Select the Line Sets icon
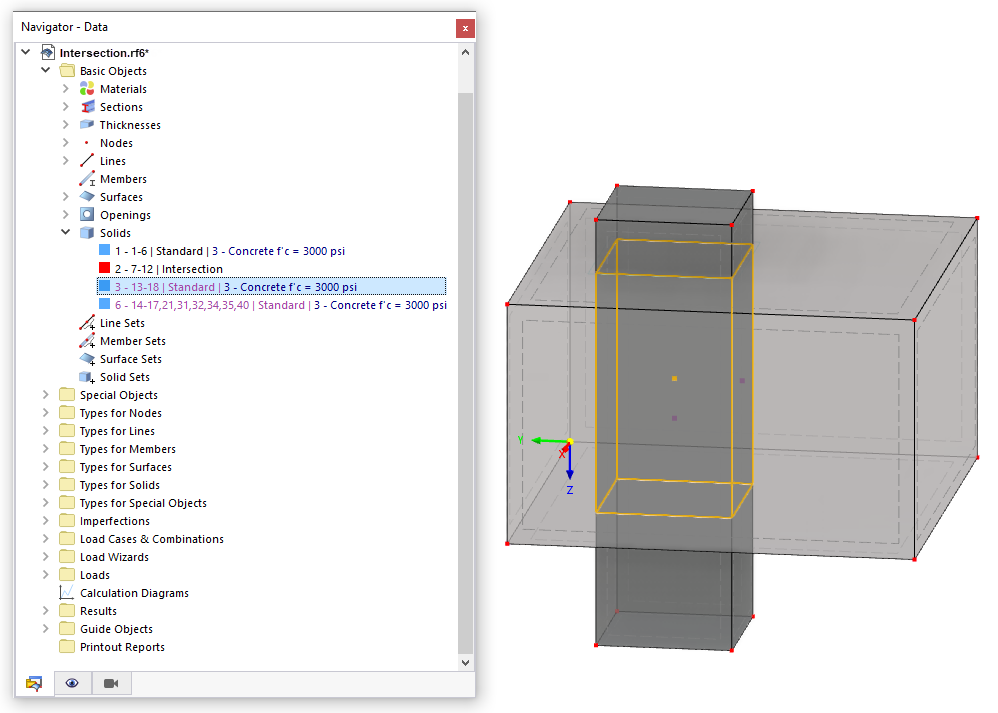Viewport: 998px width, 713px height. pos(87,322)
